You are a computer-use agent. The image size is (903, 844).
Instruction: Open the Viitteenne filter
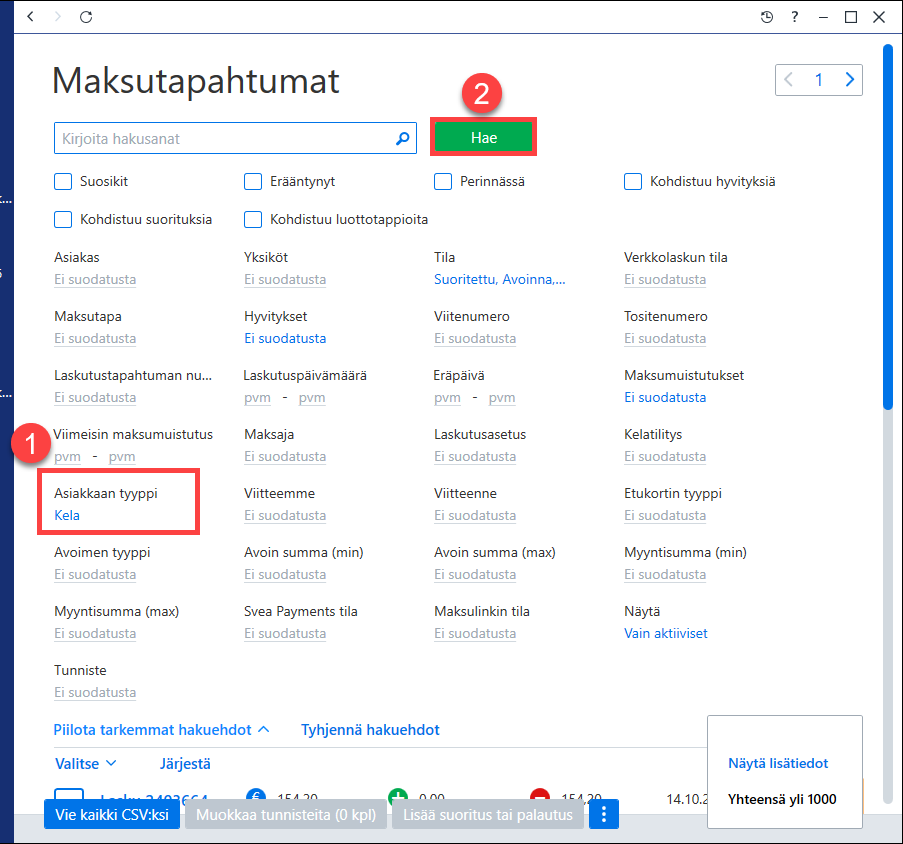coord(475,515)
